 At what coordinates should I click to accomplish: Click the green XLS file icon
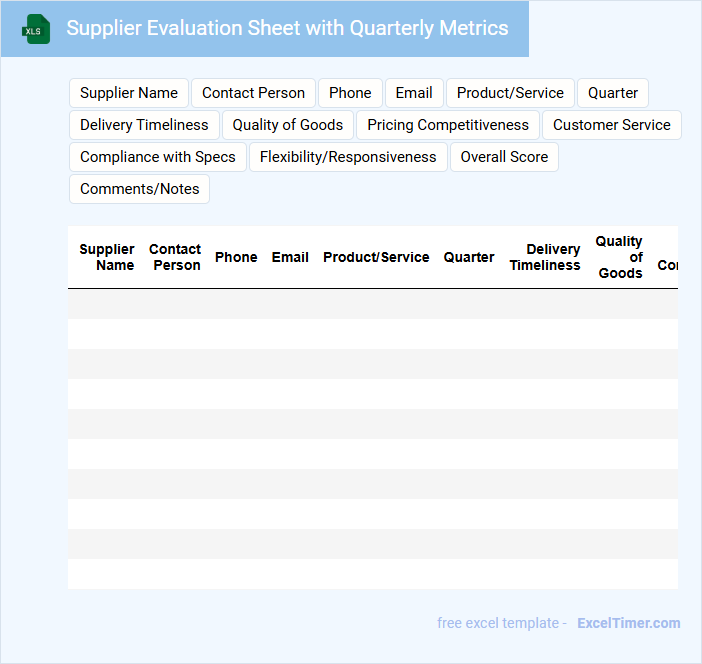click(36, 29)
